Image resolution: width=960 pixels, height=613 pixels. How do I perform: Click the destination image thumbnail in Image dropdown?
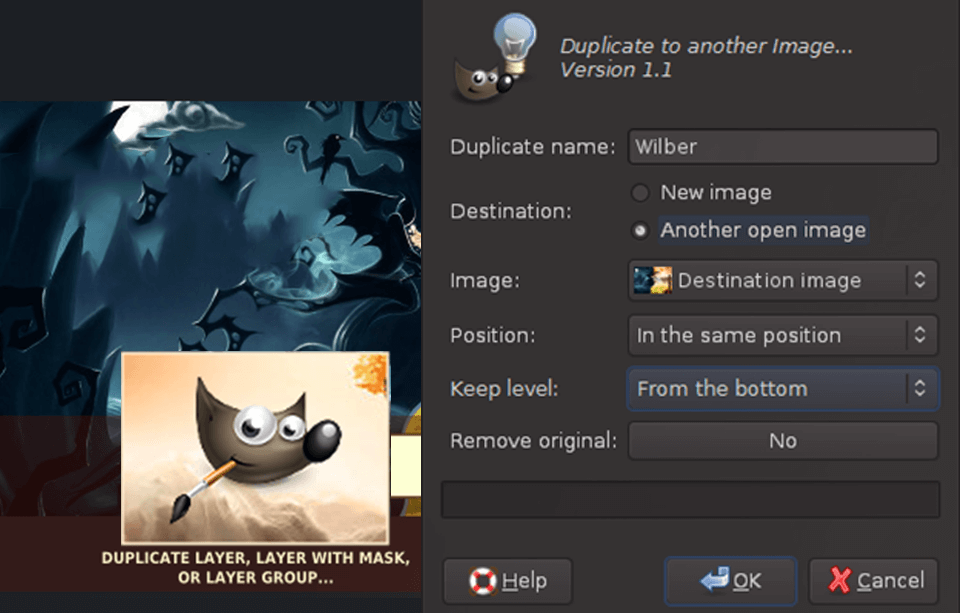click(x=652, y=280)
